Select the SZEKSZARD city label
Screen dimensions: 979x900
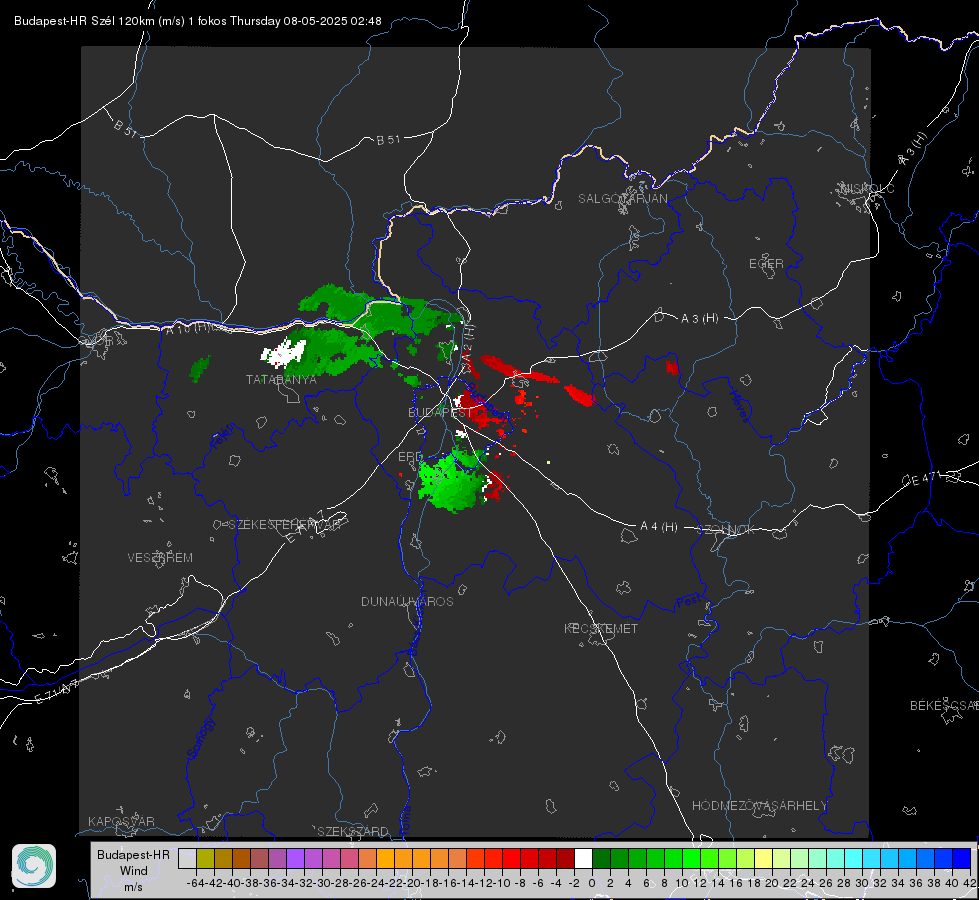353,831
